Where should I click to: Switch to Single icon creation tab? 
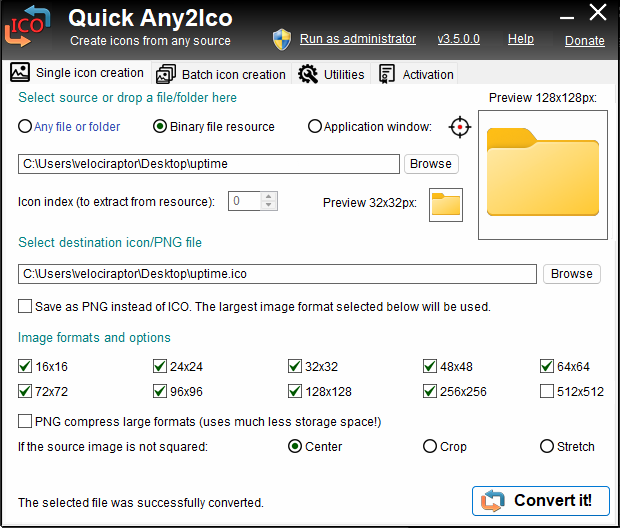point(77,73)
